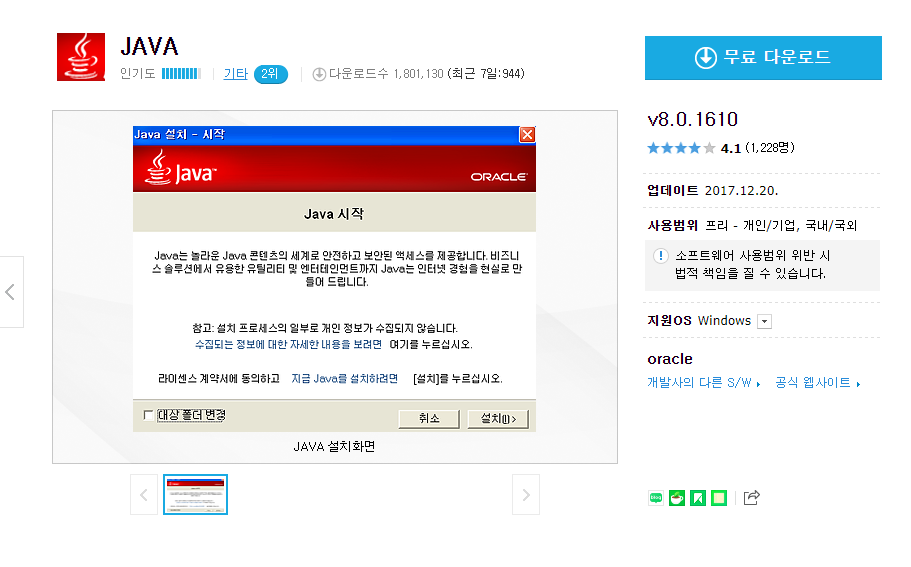The image size is (911, 567).
Task: Close the Java installer preview with red X
Action: coord(527,135)
